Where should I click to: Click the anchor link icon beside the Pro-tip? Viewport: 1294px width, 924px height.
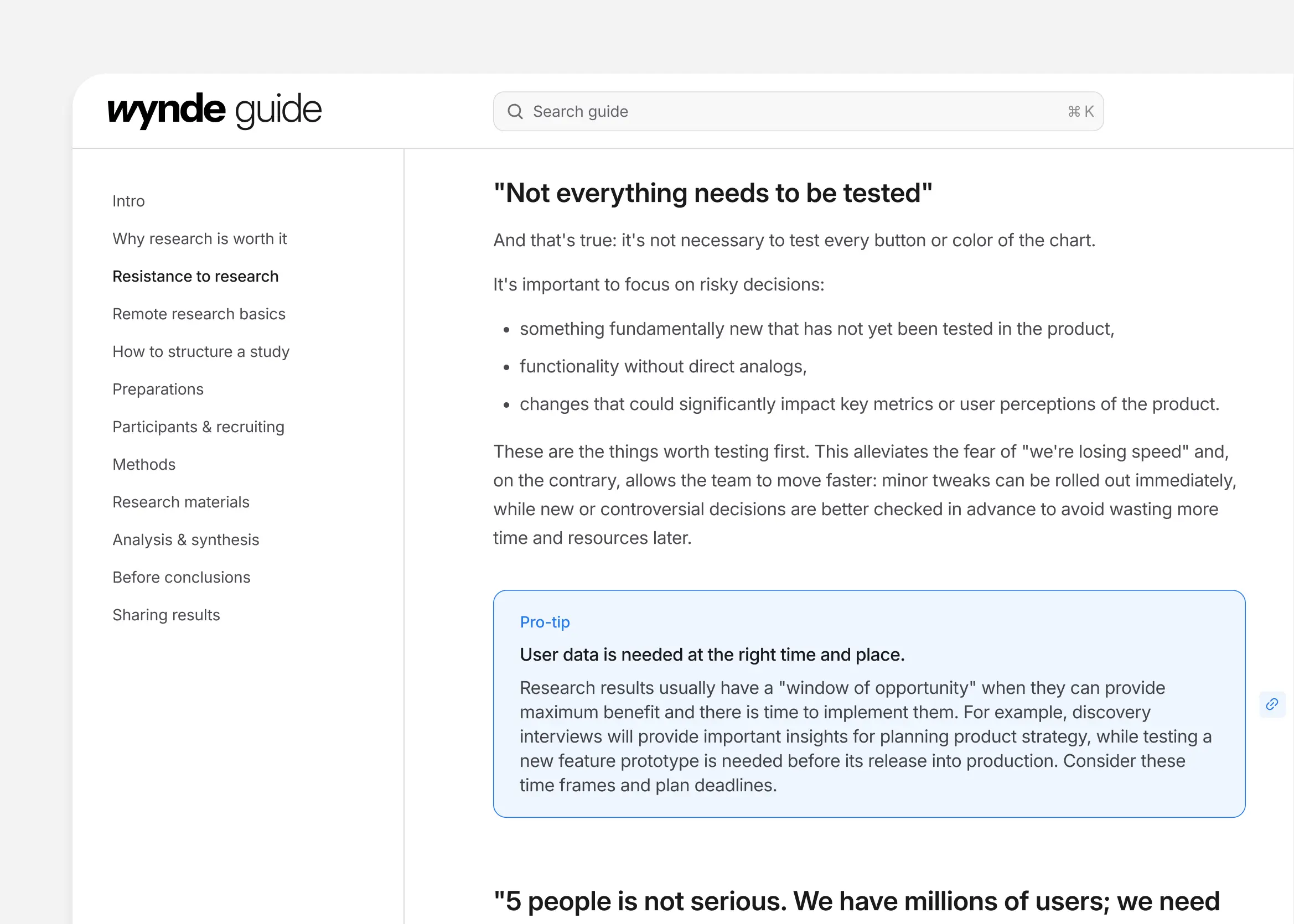coord(1272,704)
